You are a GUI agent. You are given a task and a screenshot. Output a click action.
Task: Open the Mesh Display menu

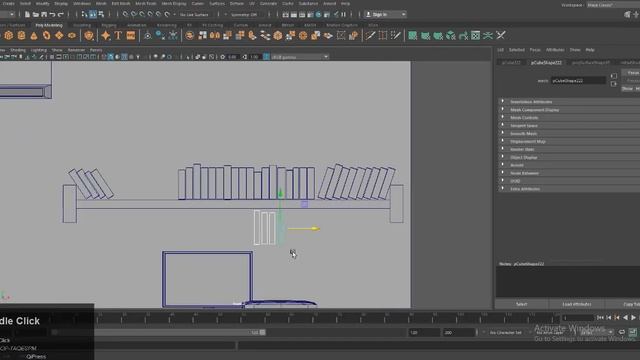coord(174,3)
